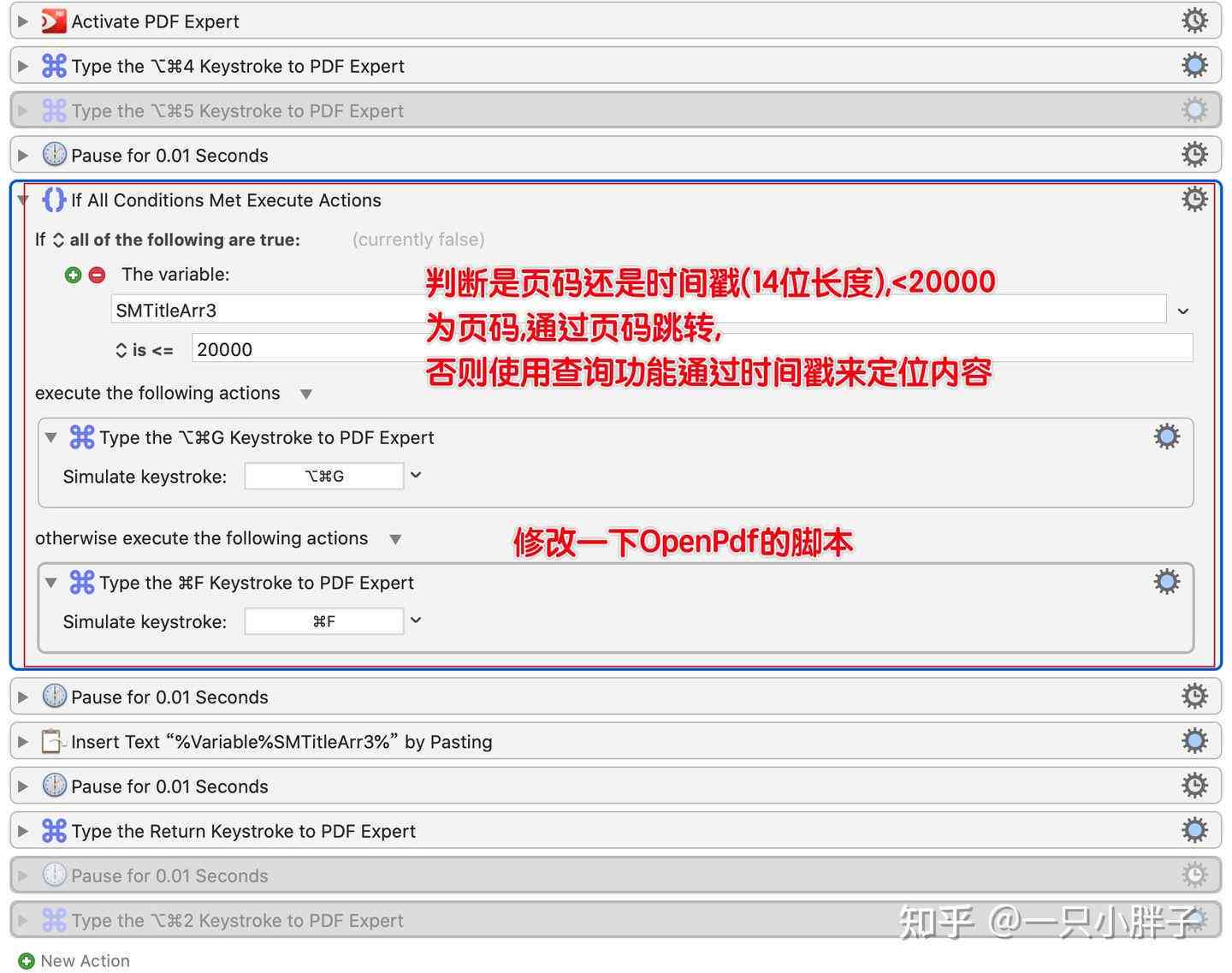Select the Pause action after Insert Text
1232x973 pixels.
pyautogui.click(x=616, y=786)
